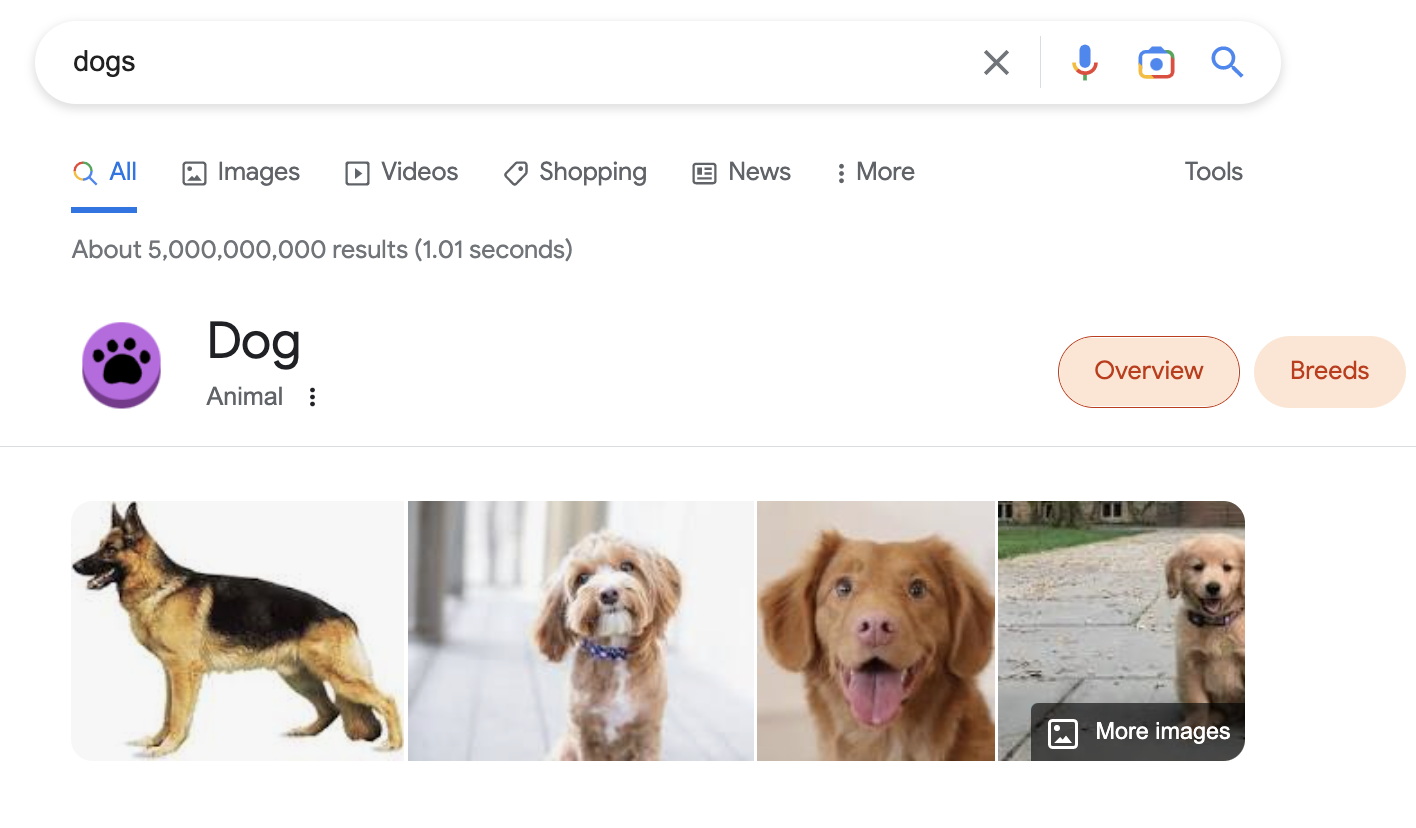Click the purple paw print icon

[121, 365]
